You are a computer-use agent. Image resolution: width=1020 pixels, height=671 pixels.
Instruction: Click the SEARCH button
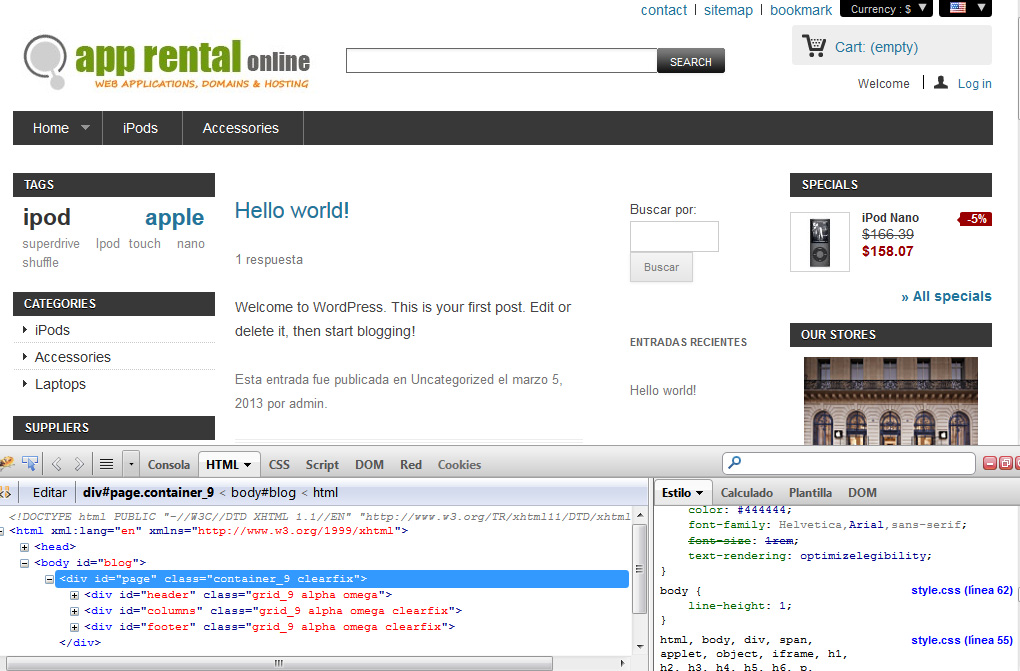tap(690, 61)
